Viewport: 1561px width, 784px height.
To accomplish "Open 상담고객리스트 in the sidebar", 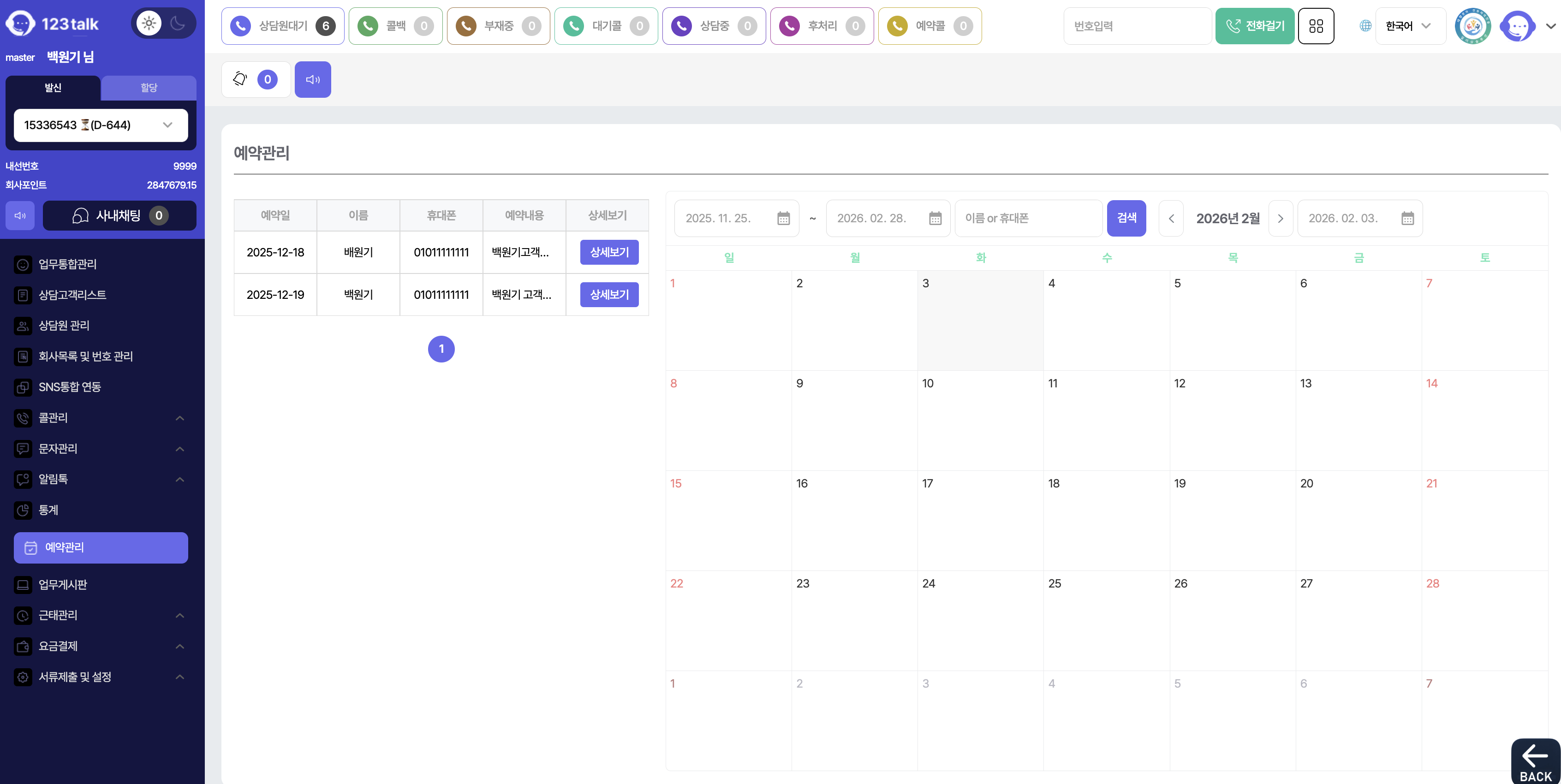I will 72,295.
